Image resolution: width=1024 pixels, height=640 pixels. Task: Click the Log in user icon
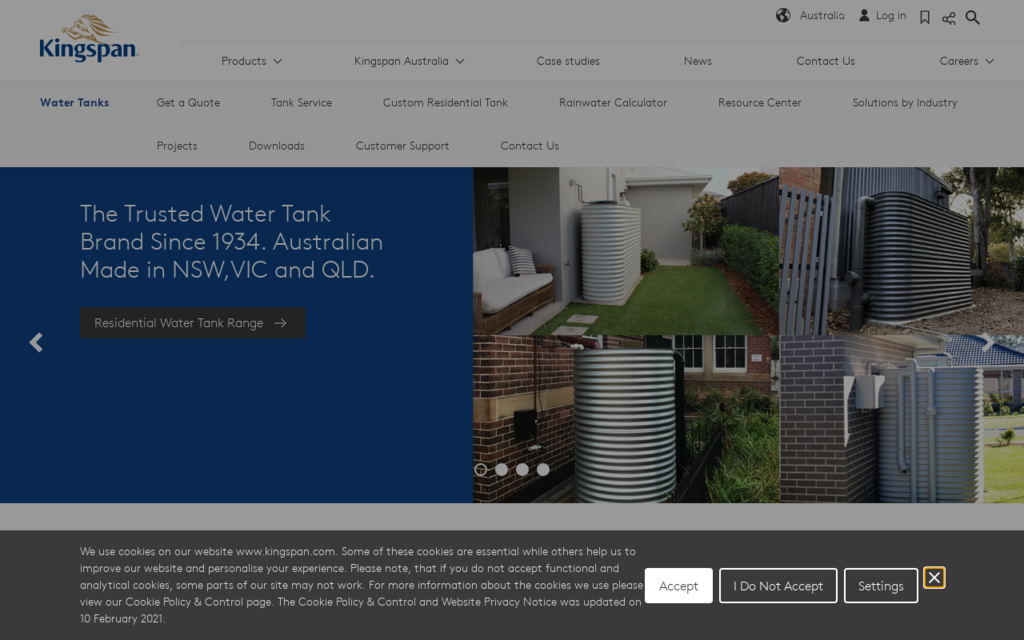(865, 16)
